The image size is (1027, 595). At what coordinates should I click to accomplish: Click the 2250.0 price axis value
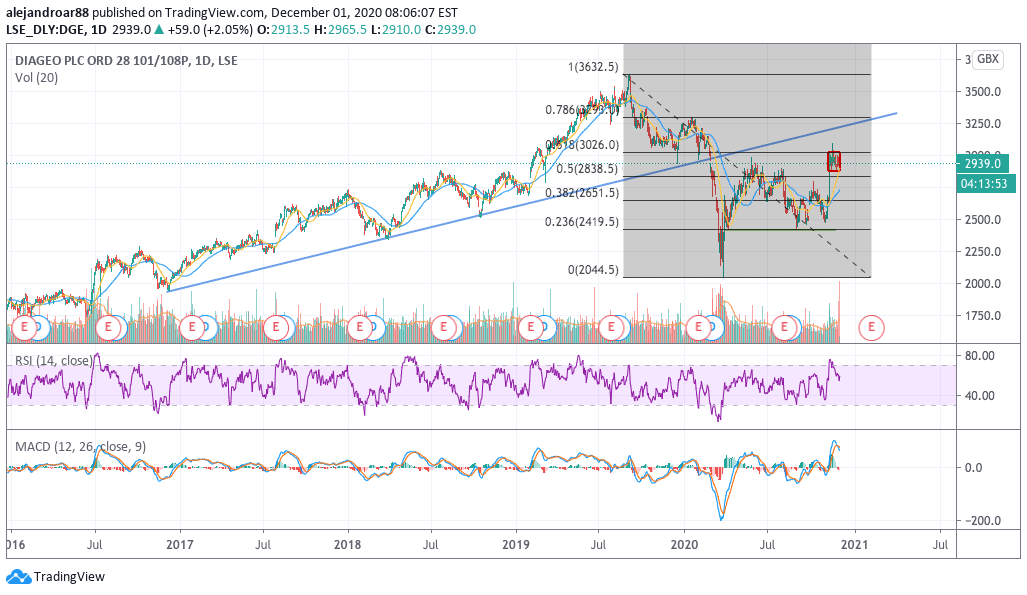coord(982,252)
